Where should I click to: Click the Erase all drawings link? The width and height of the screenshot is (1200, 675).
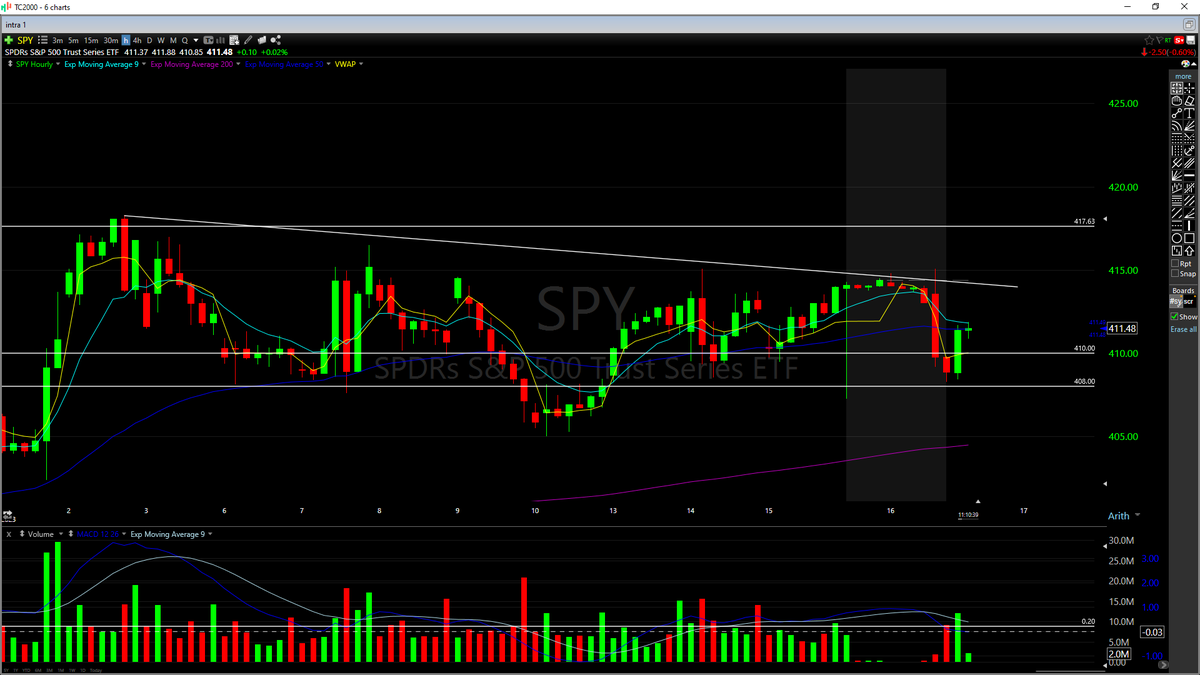pos(1183,329)
